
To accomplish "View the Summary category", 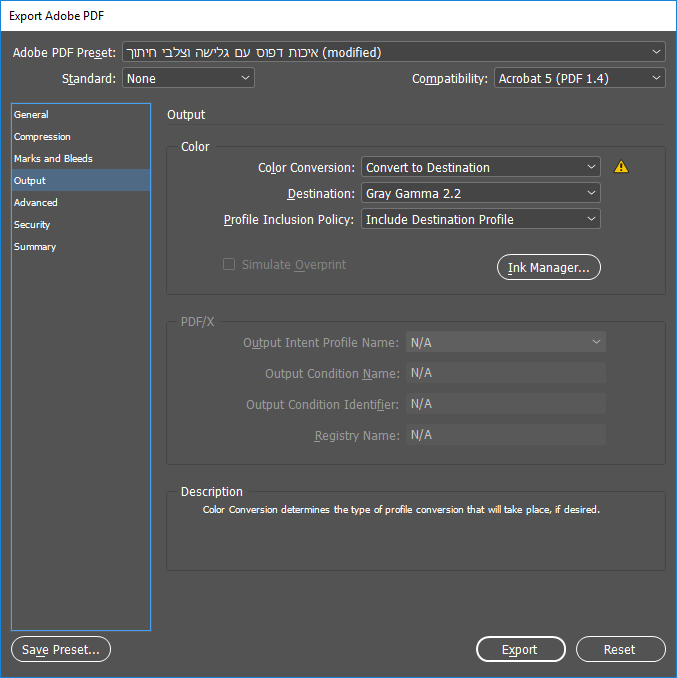I will 81,246.
